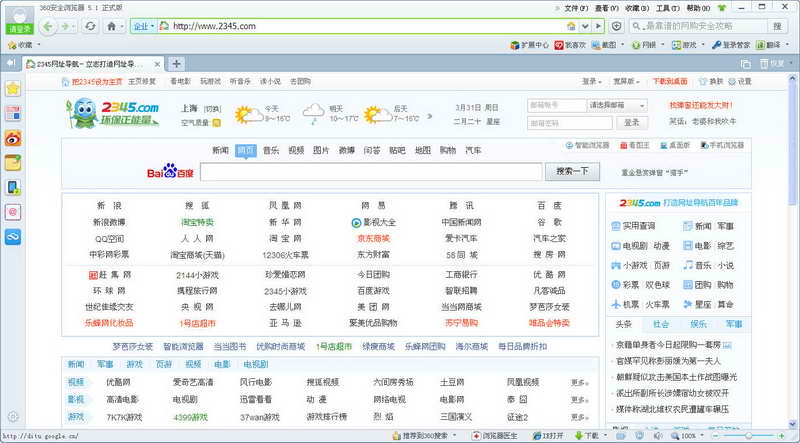Switch to IE mode via IE打开
The image size is (800, 443).
click(x=548, y=436)
